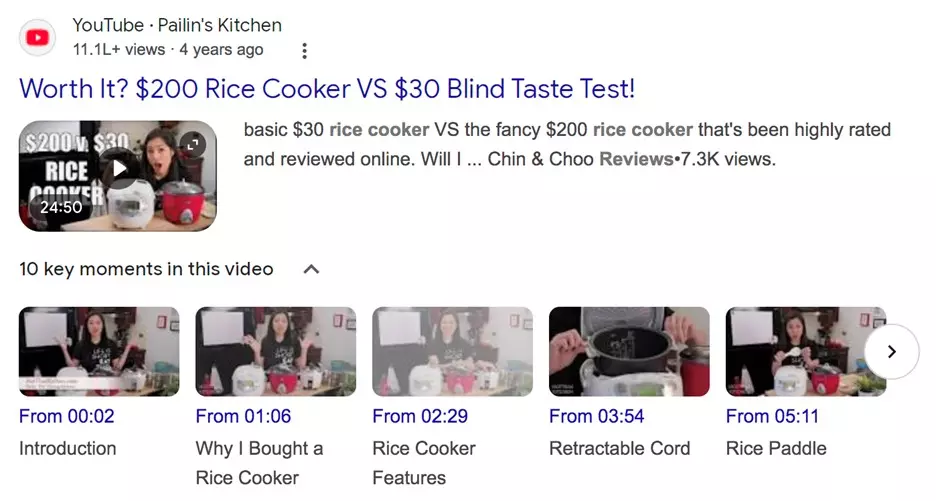Click 10 key moments in this video label
936x501 pixels.
click(x=146, y=269)
